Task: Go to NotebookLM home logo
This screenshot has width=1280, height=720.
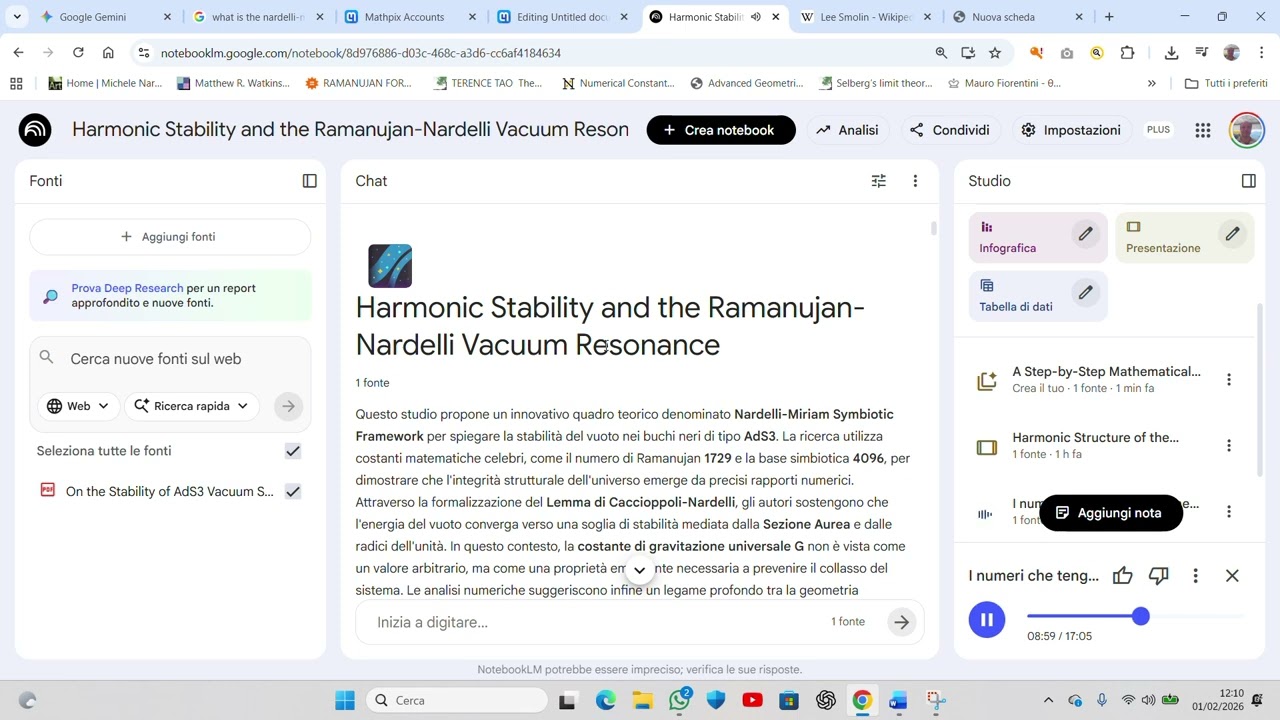Action: click(35, 130)
